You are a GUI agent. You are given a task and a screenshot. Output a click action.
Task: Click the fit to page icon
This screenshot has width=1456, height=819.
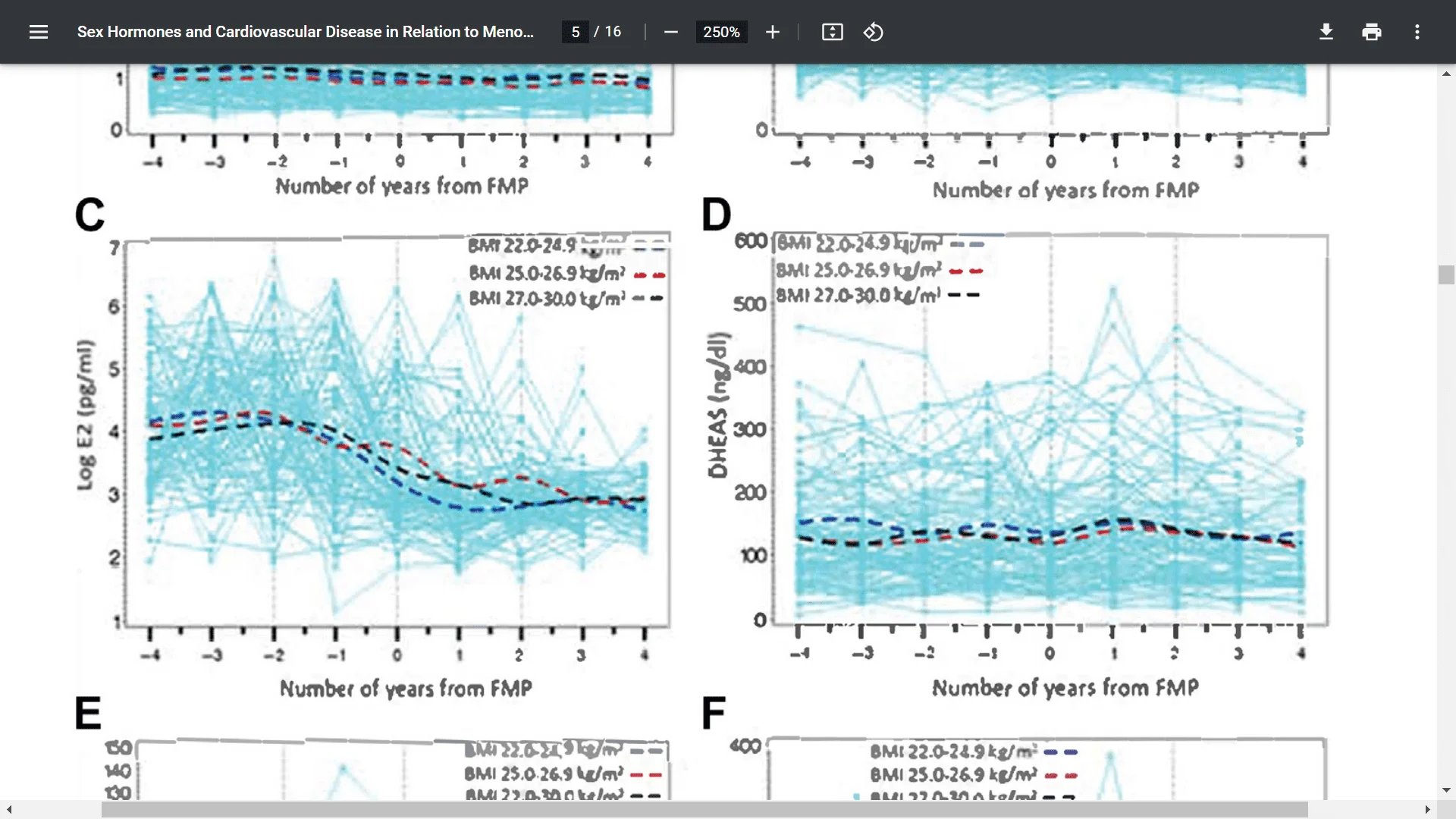(833, 32)
